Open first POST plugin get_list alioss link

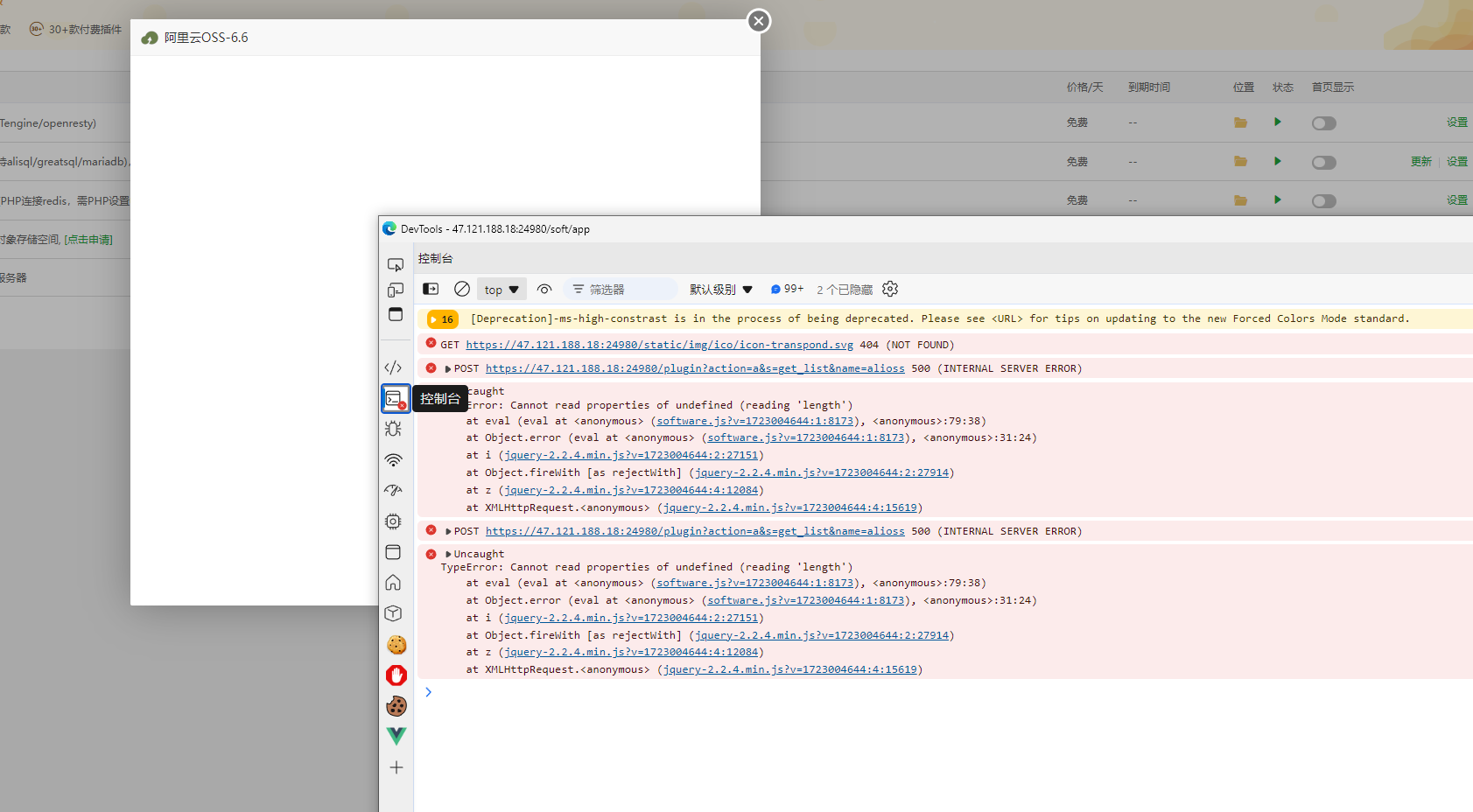(695, 368)
